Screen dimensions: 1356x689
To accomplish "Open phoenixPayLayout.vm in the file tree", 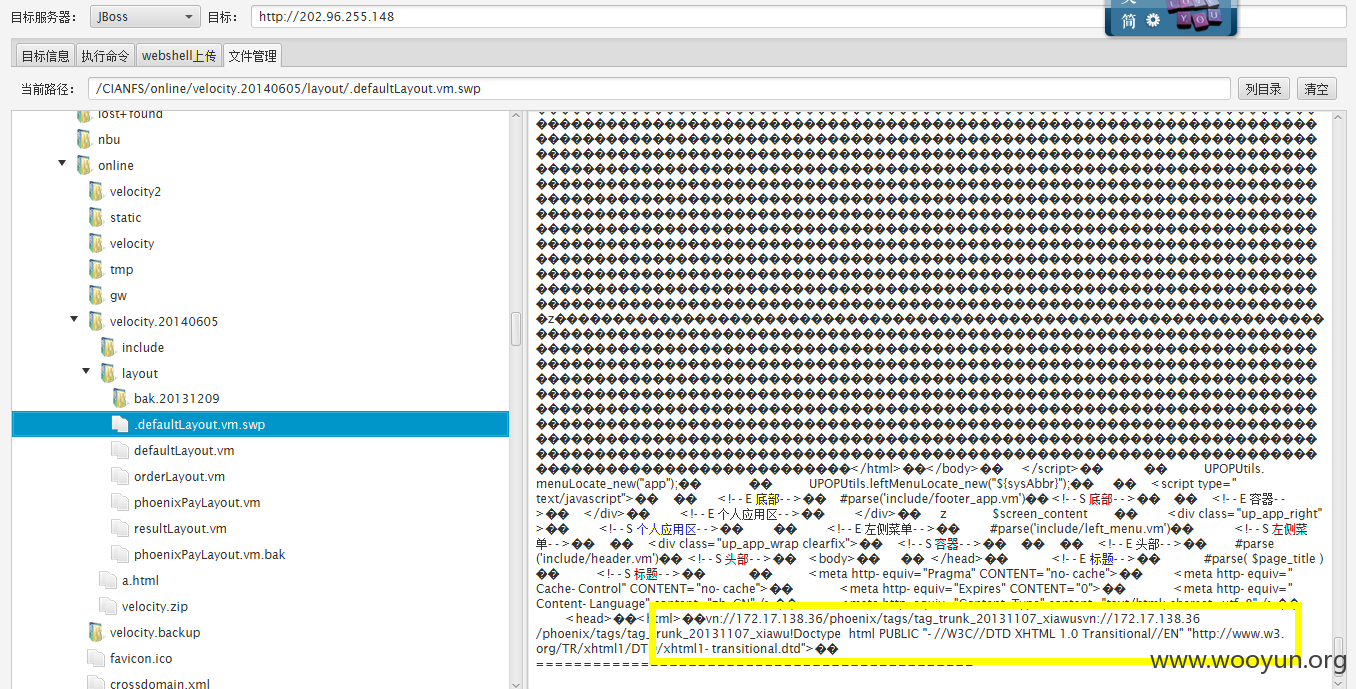I will (197, 502).
